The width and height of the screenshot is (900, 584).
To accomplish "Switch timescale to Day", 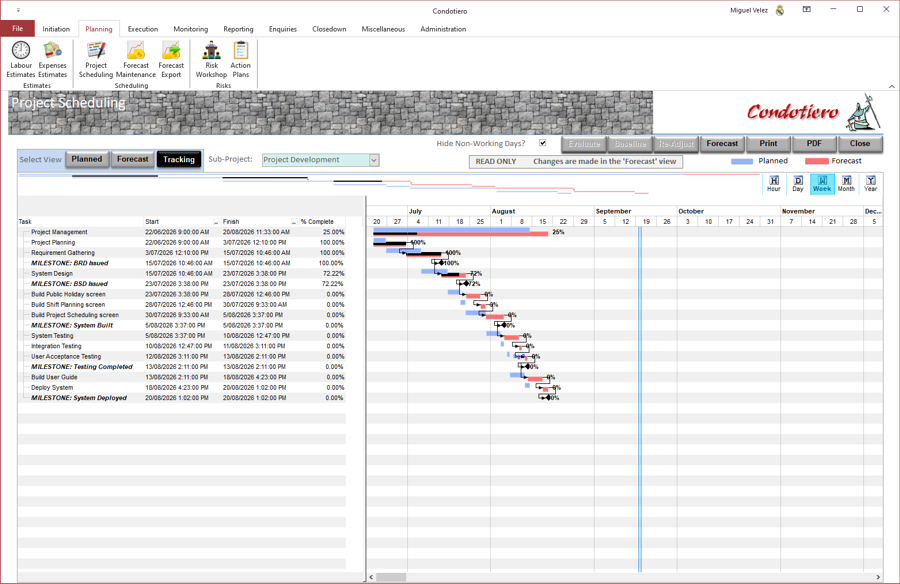I will click(798, 184).
